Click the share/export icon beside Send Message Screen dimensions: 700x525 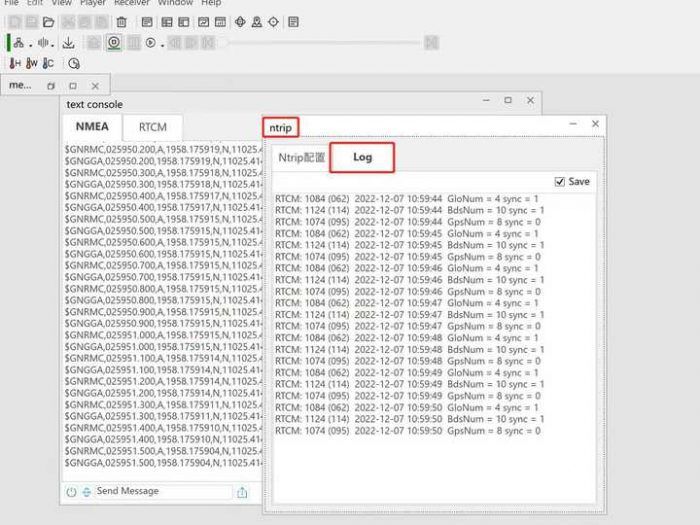242,491
